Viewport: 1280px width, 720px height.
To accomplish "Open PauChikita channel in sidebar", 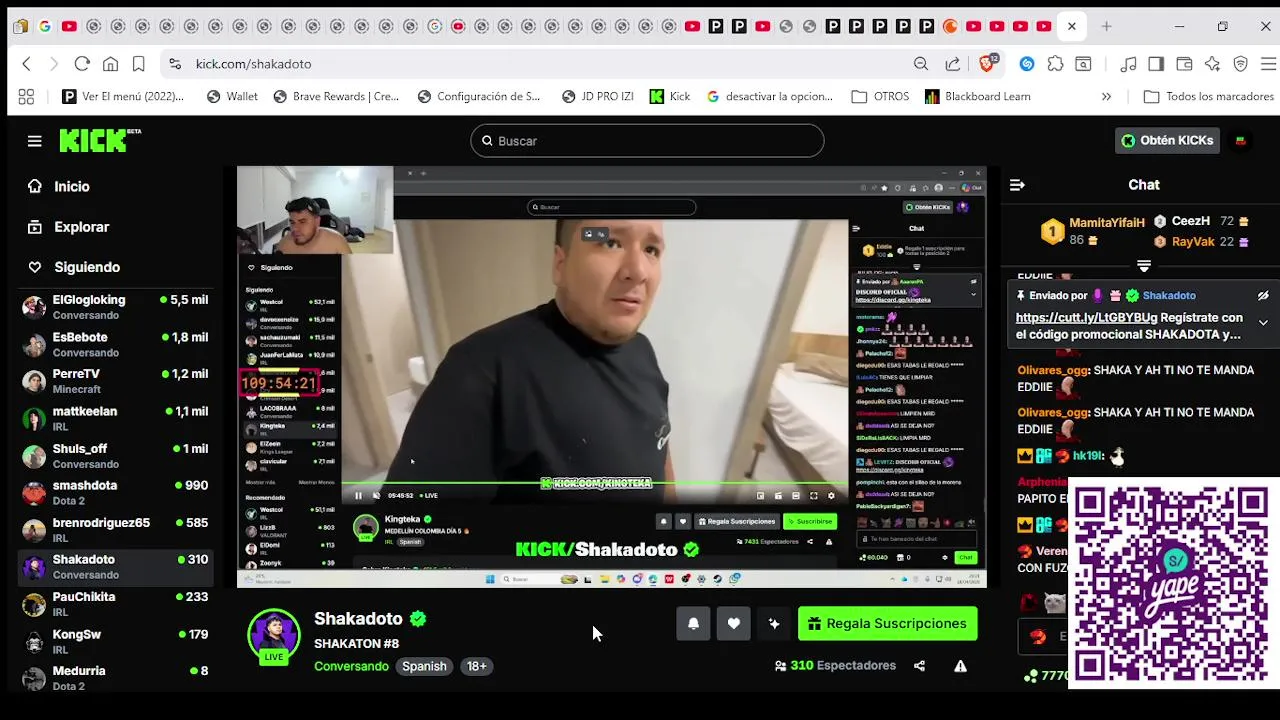I will [117, 604].
